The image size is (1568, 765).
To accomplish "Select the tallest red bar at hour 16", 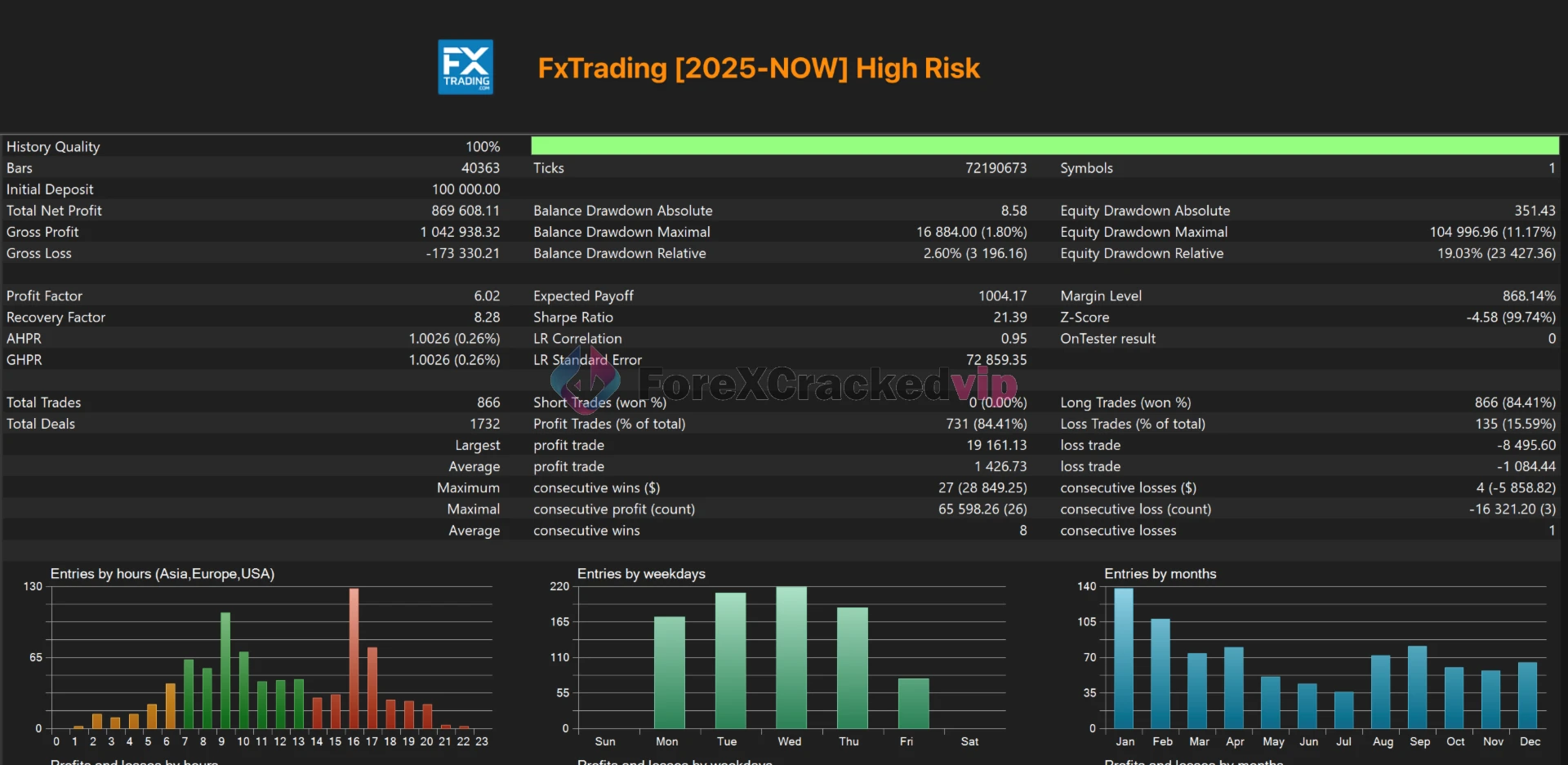I will [354, 658].
